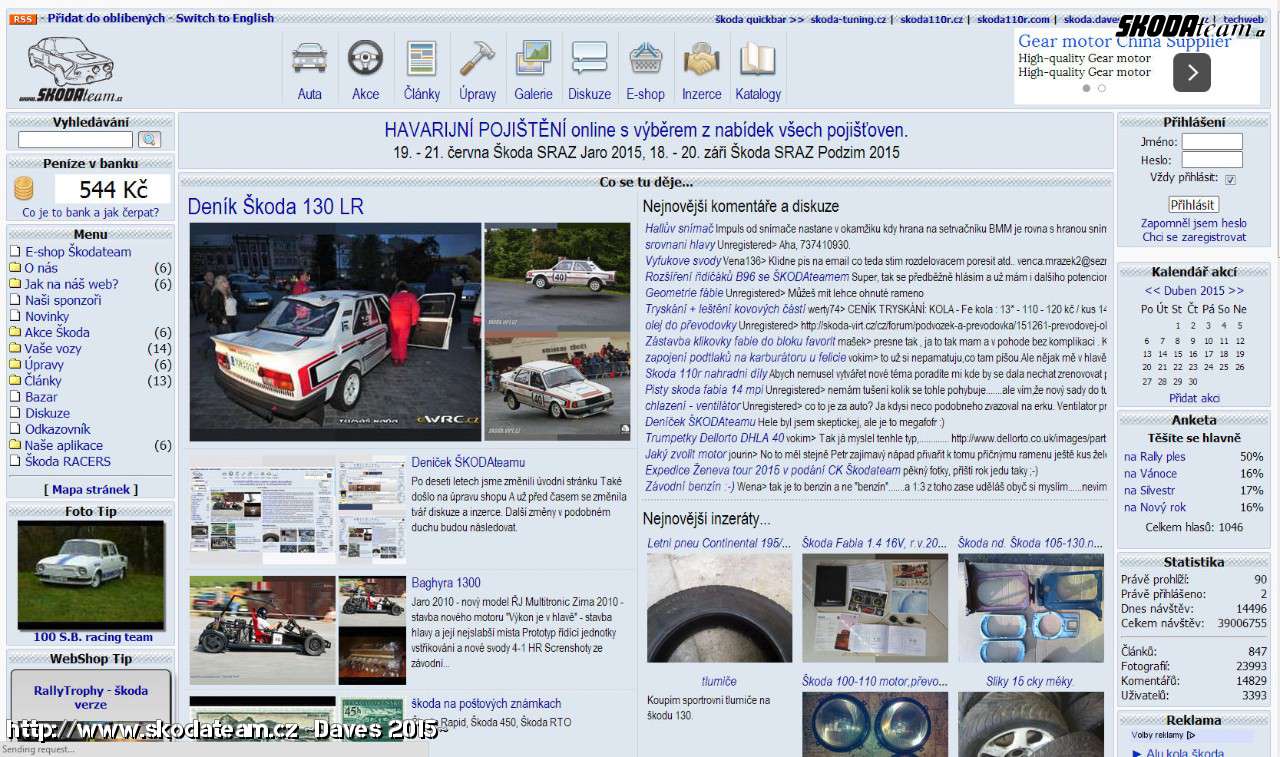Go to Diskuze speech bubble icon
1280x757 pixels.
(589, 59)
